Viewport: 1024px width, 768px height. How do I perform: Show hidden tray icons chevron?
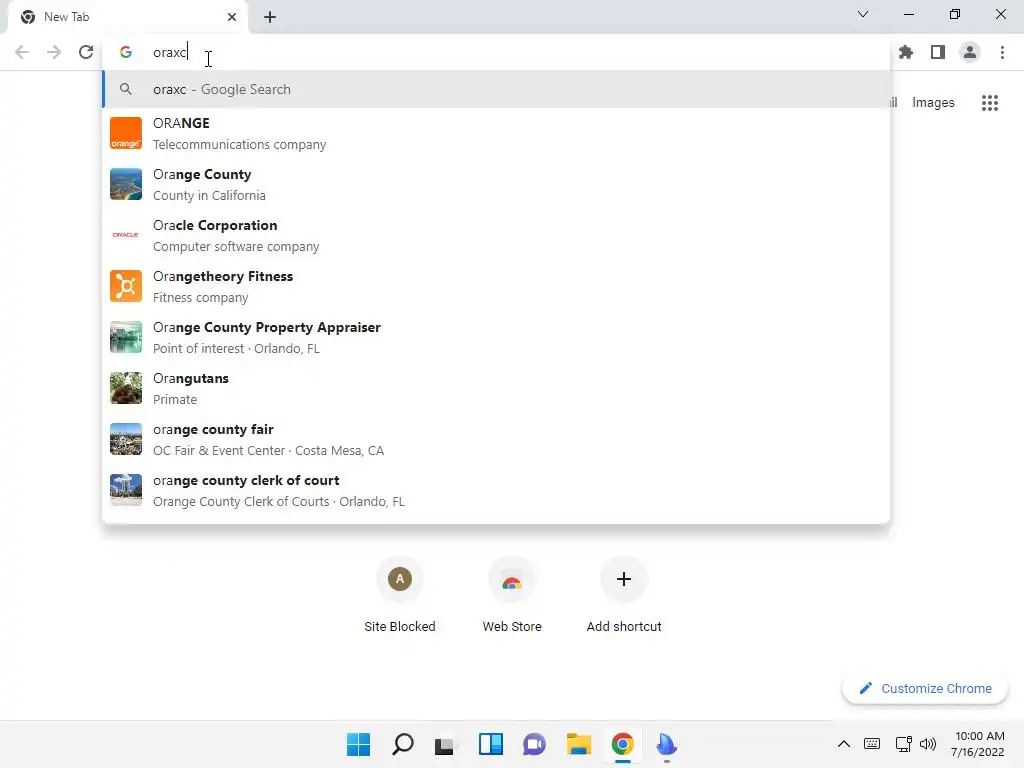pos(844,744)
